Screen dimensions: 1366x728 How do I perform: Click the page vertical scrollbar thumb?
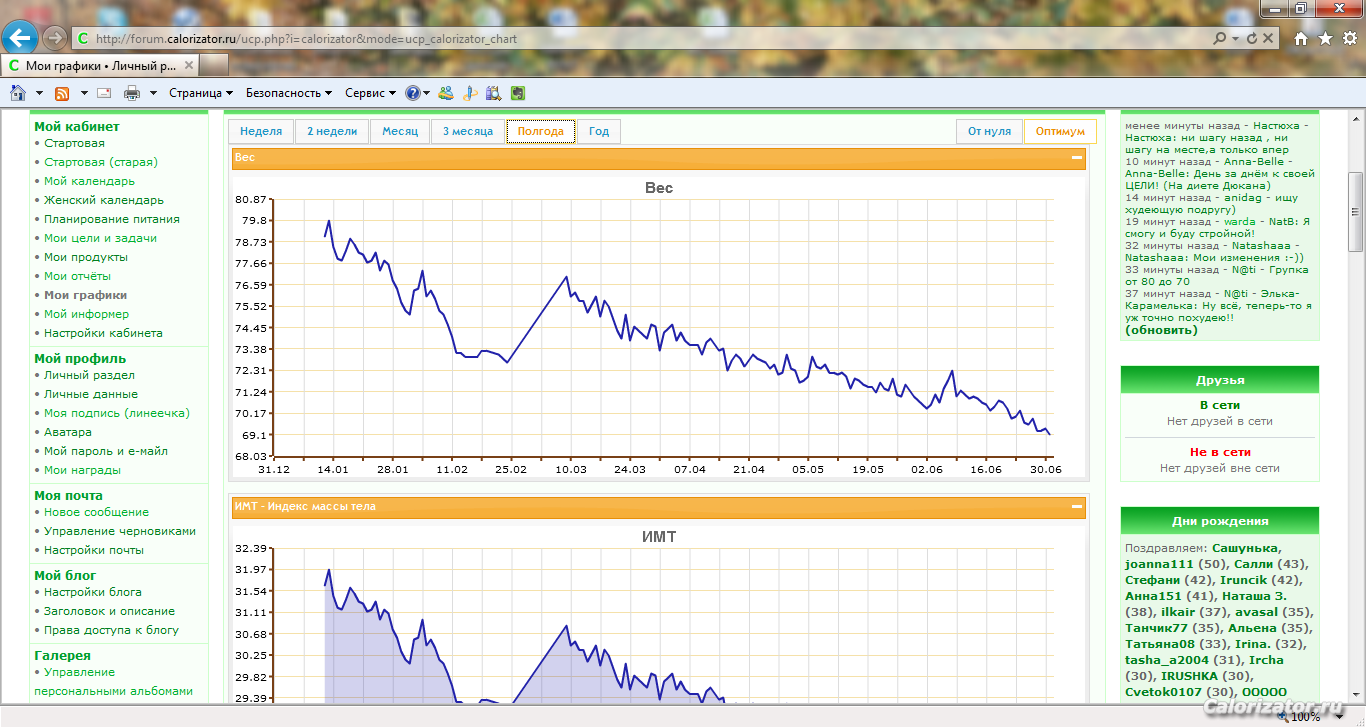[1357, 212]
